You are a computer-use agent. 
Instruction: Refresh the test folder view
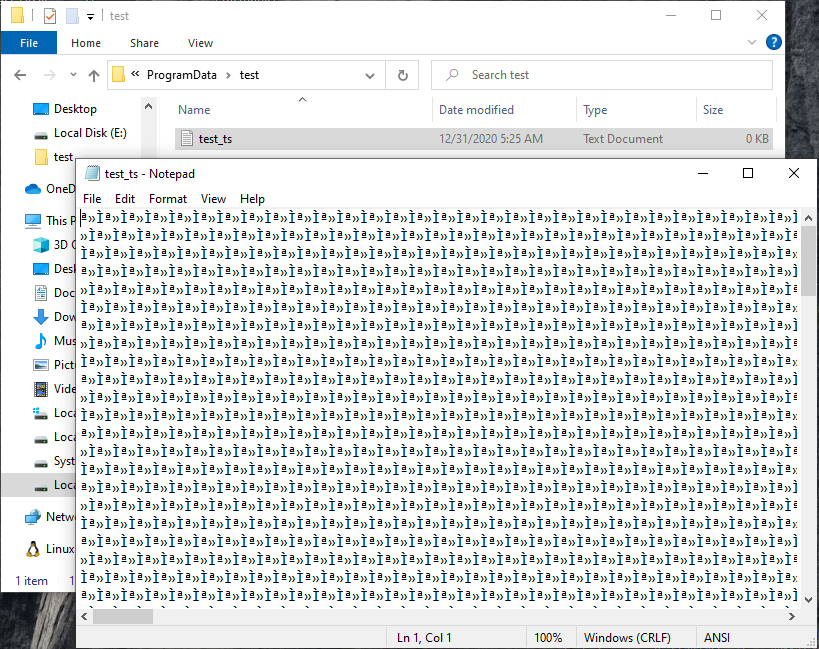pos(403,75)
